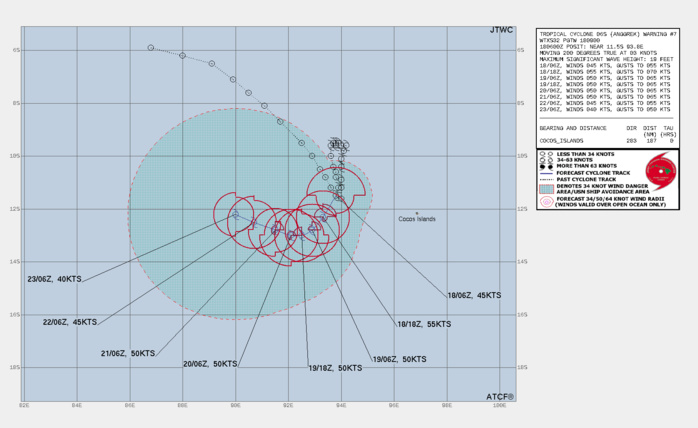The height and width of the screenshot is (428, 698).
Task: Click the 21/06Z, 50KTS forecast label
Action: [x=130, y=353]
